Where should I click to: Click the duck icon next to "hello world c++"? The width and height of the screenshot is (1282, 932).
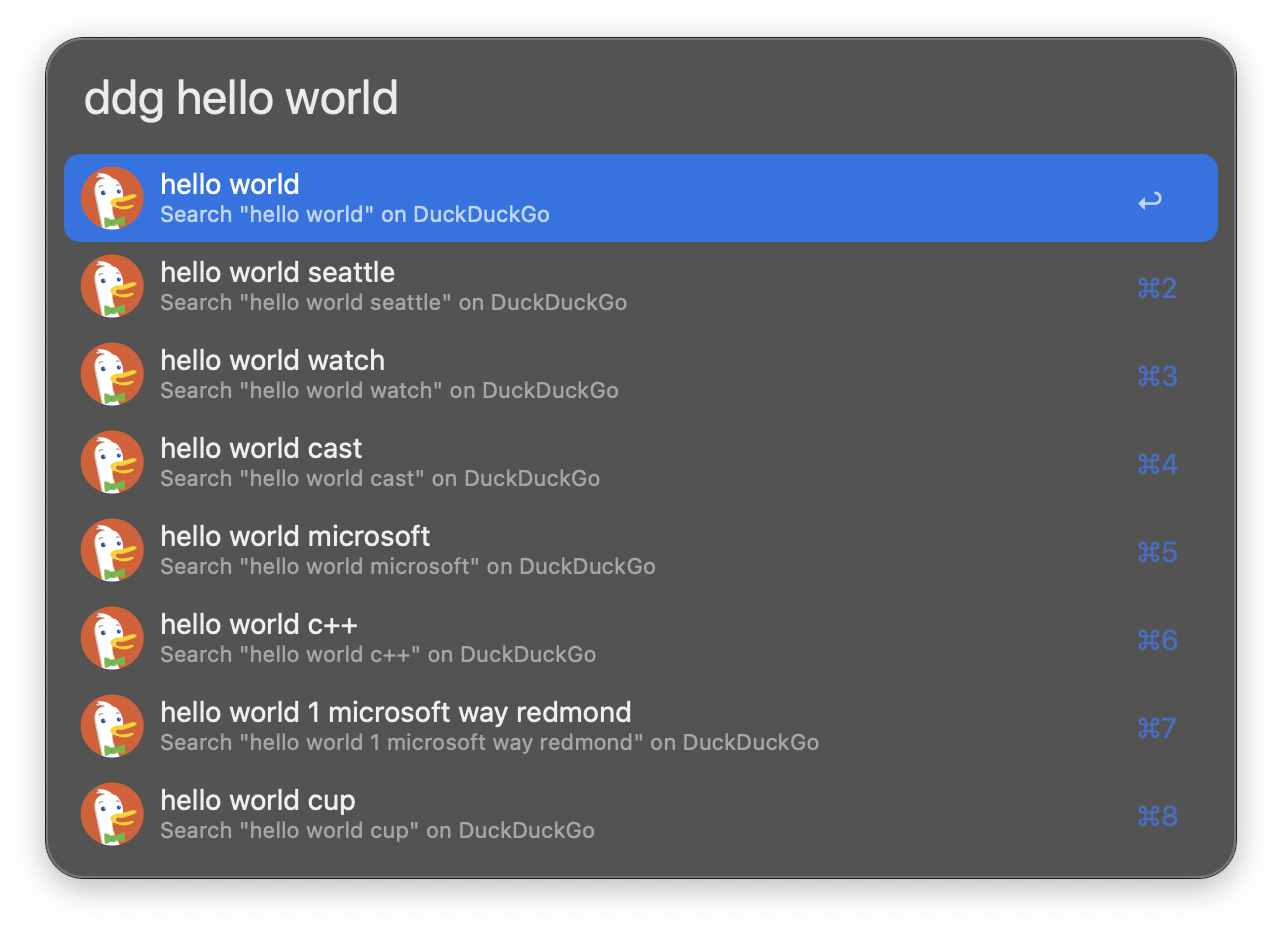tap(112, 638)
